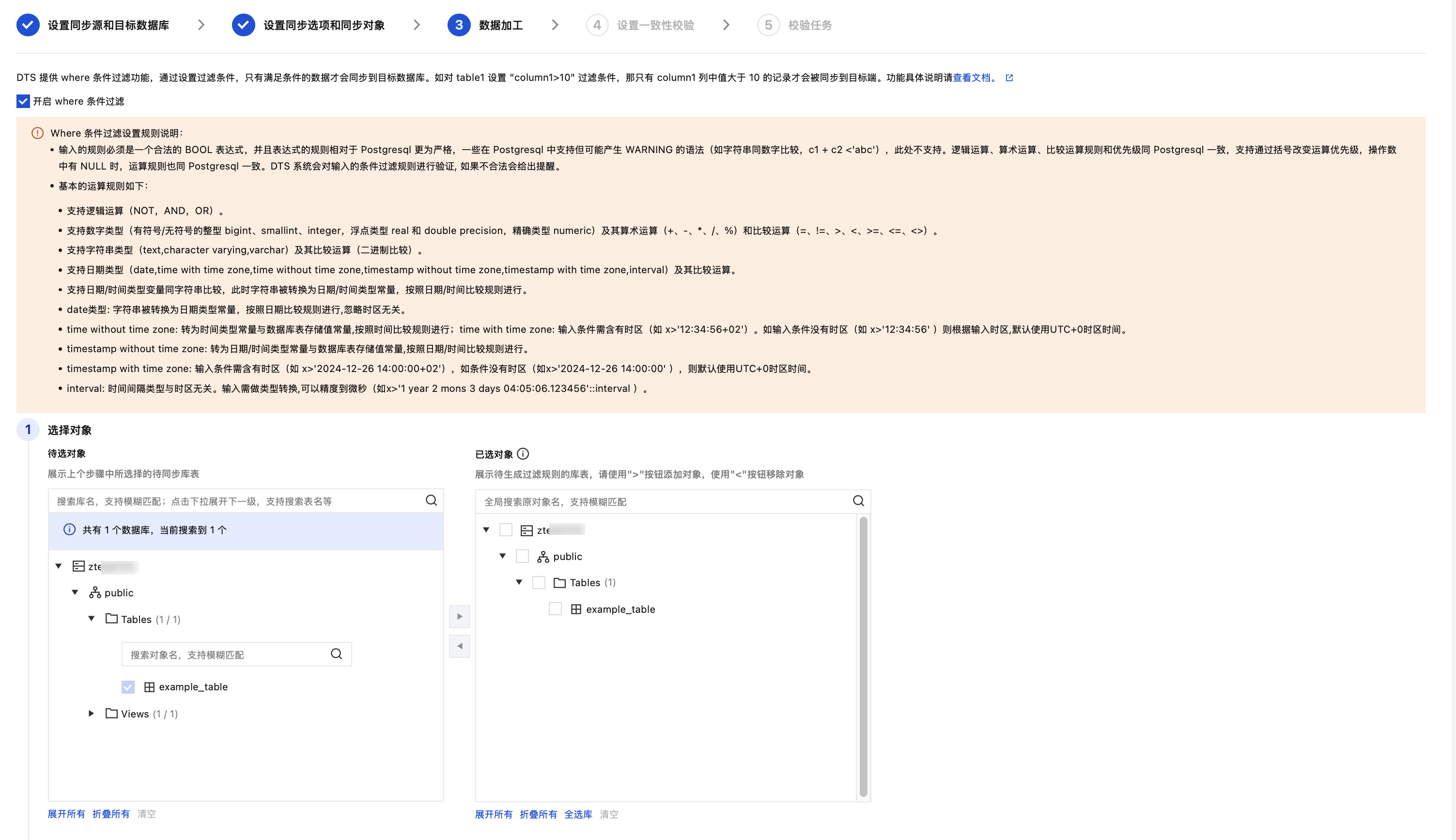Go to step 设置同步源和目标数据库

tap(108, 25)
